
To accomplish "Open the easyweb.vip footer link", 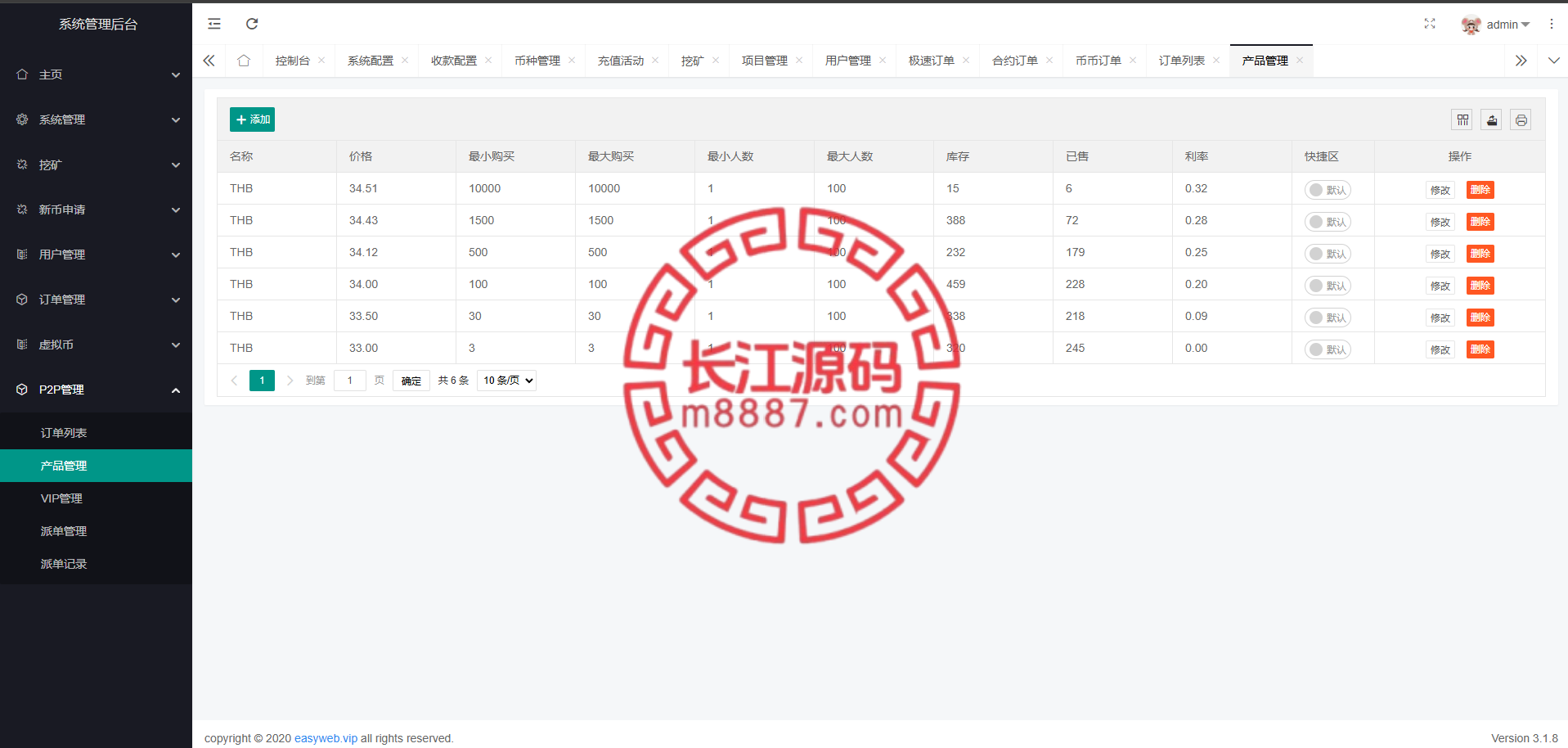I will [326, 738].
